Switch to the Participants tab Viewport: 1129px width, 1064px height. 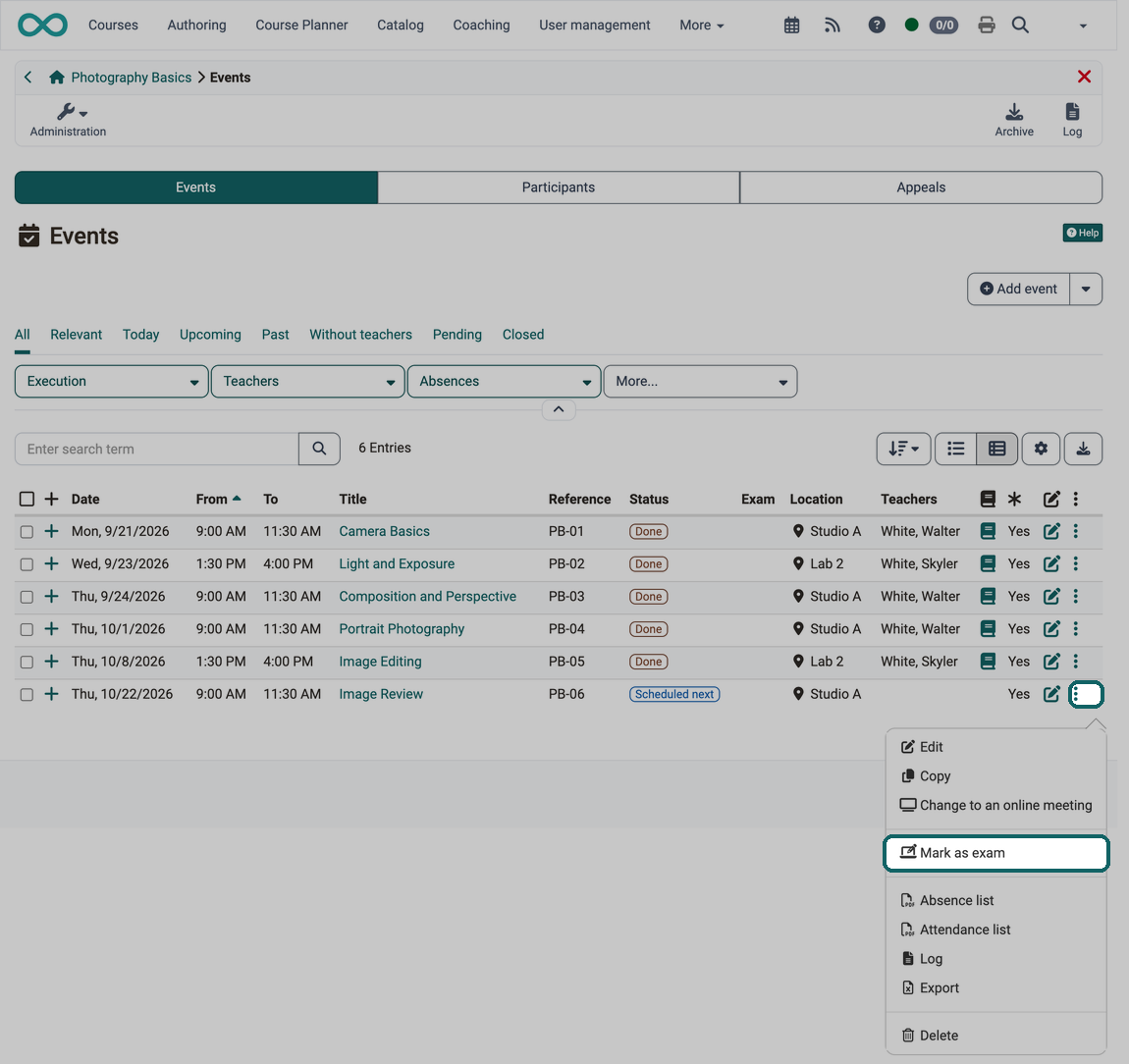[559, 187]
